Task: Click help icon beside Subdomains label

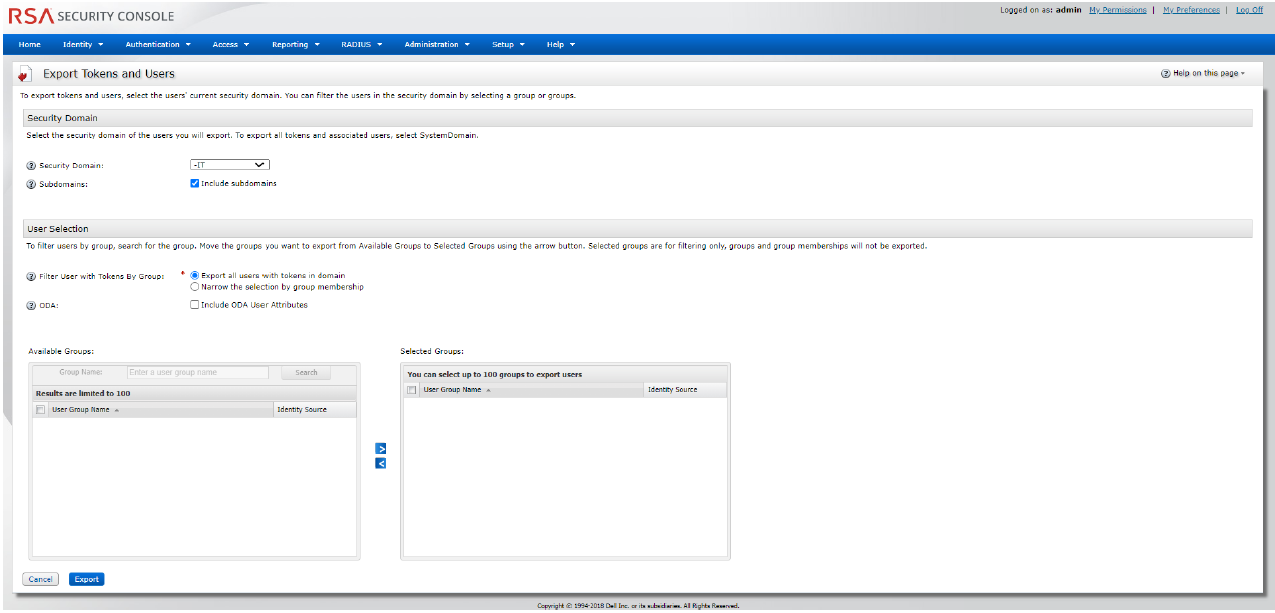Action: [x=31, y=184]
